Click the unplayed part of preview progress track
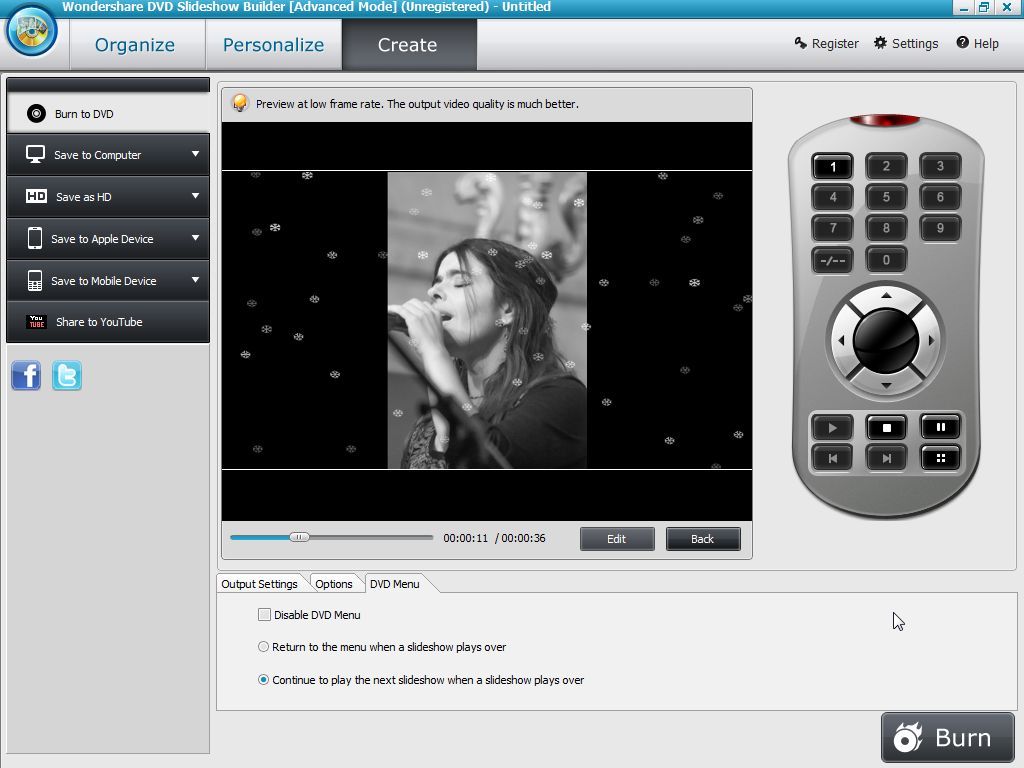Image resolution: width=1024 pixels, height=768 pixels. pos(371,537)
